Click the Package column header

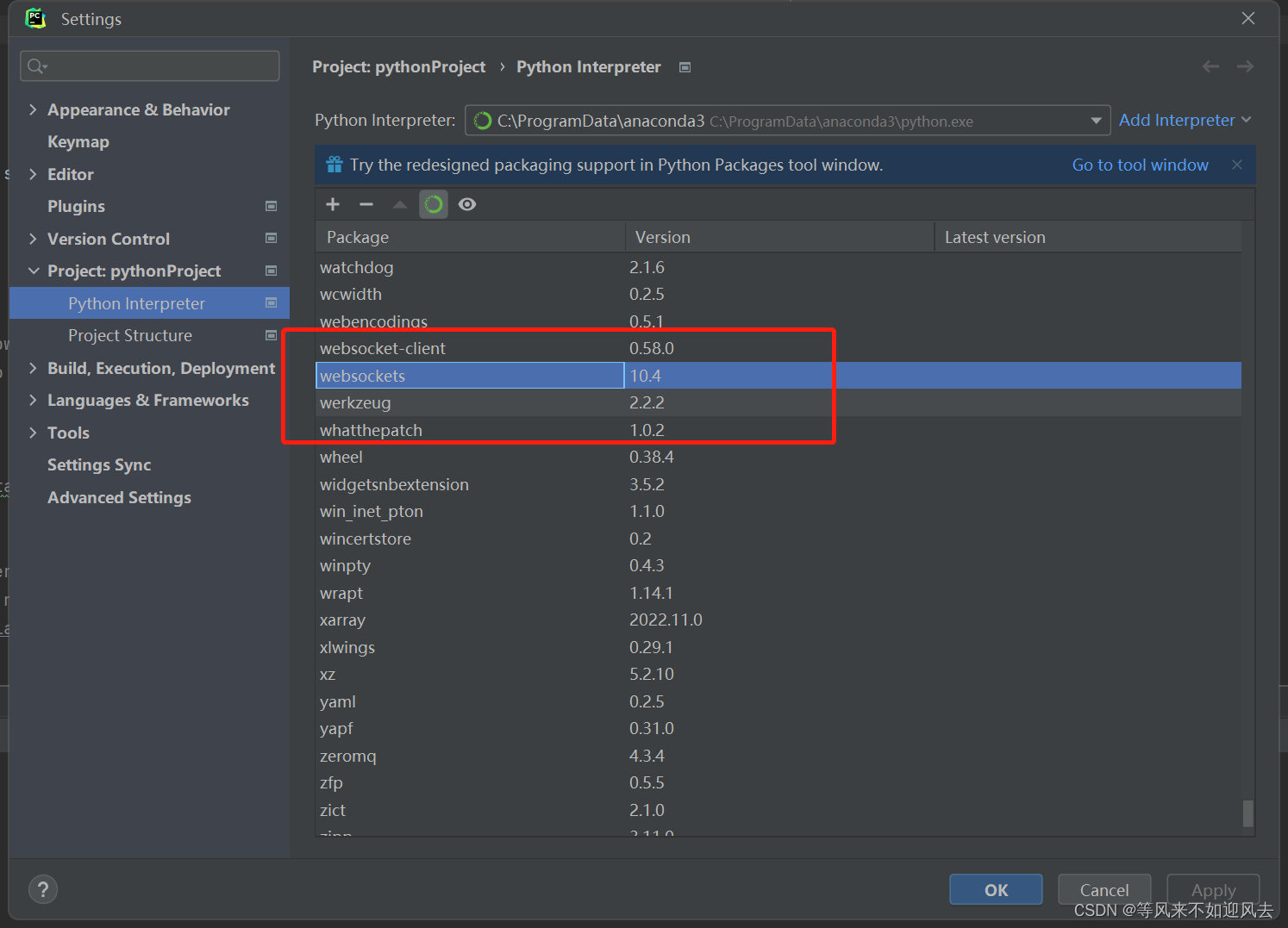pos(470,237)
